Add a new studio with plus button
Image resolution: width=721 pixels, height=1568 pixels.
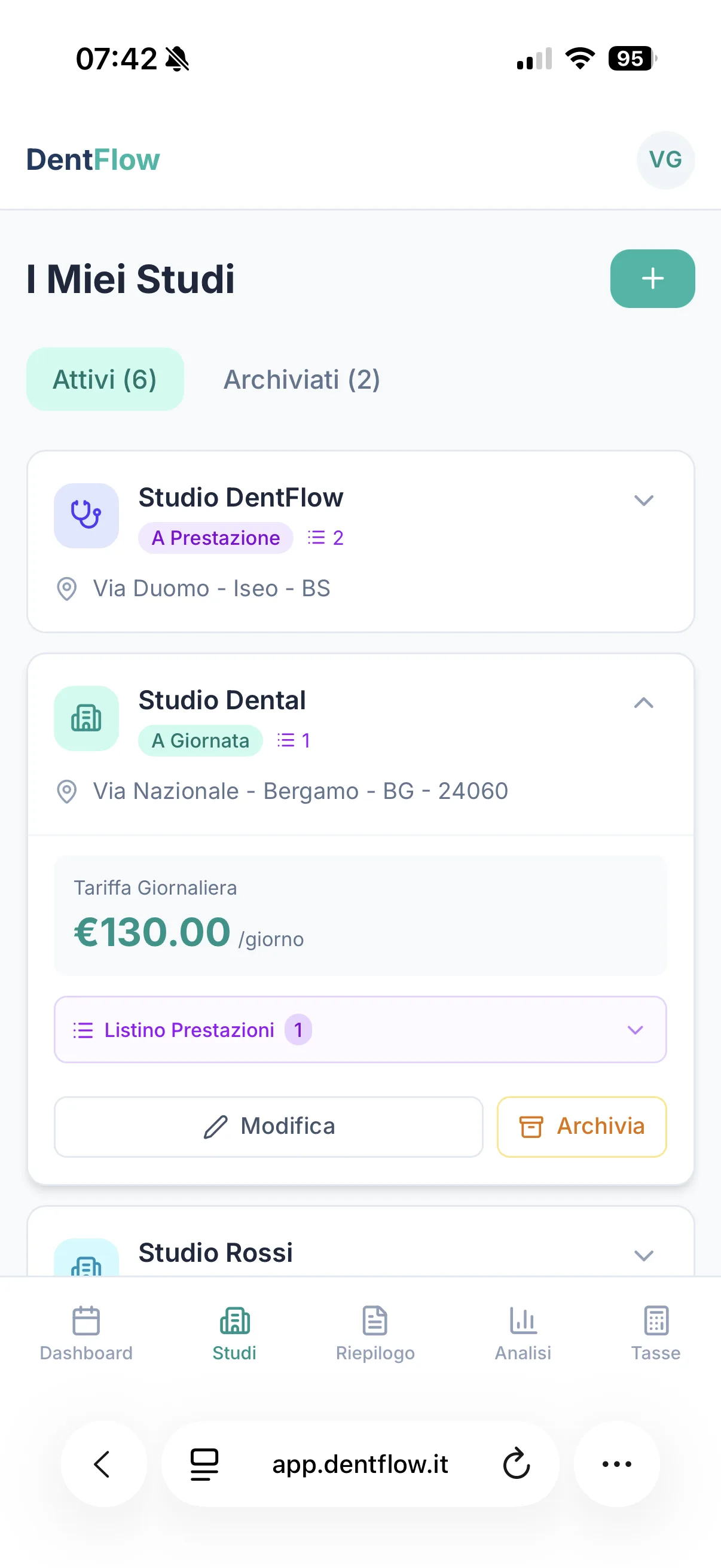[x=652, y=279]
